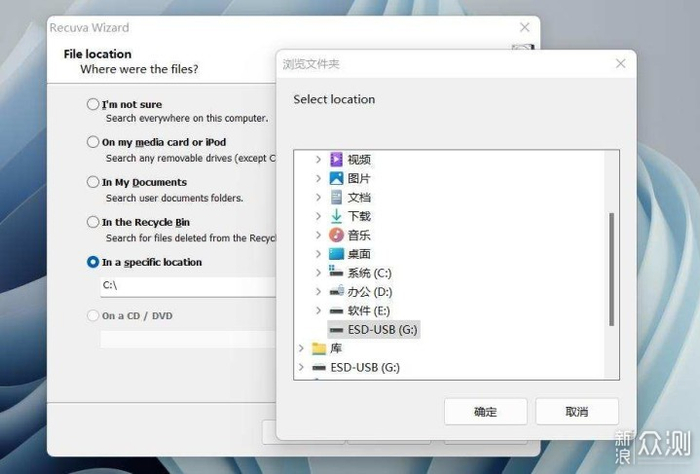This screenshot has width=700, height=474.
Task: Click the 文档 documents icon
Action: pos(336,197)
